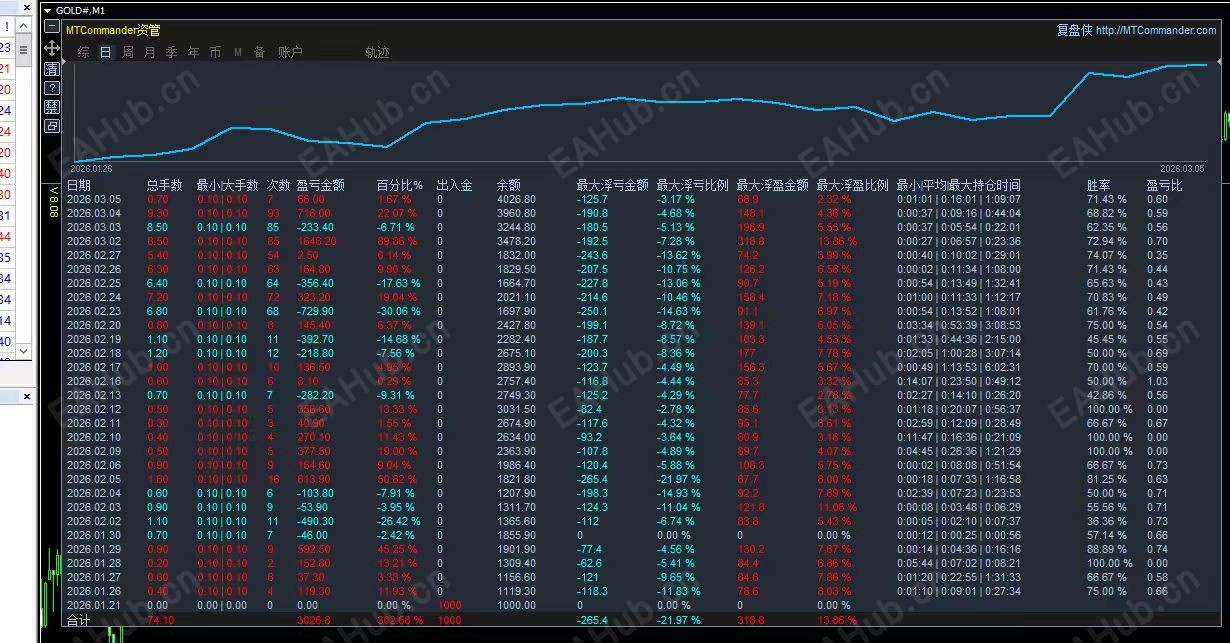Click the 清 clear icon in sidebar
Screen dimensions: 1230x643
(x=52, y=68)
